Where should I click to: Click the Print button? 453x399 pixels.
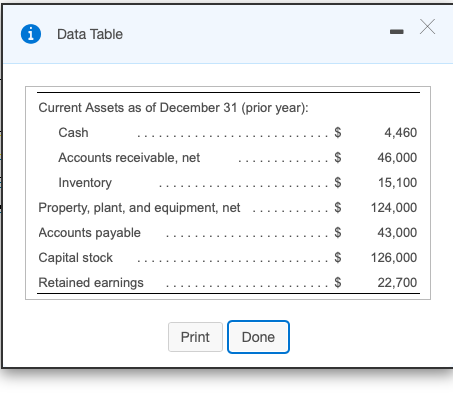(195, 337)
